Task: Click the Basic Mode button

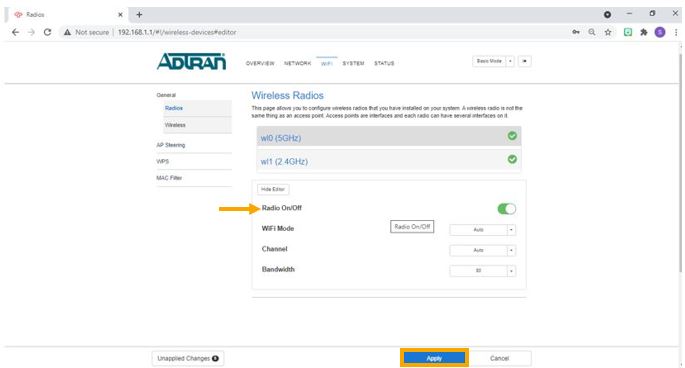Action: pos(489,61)
